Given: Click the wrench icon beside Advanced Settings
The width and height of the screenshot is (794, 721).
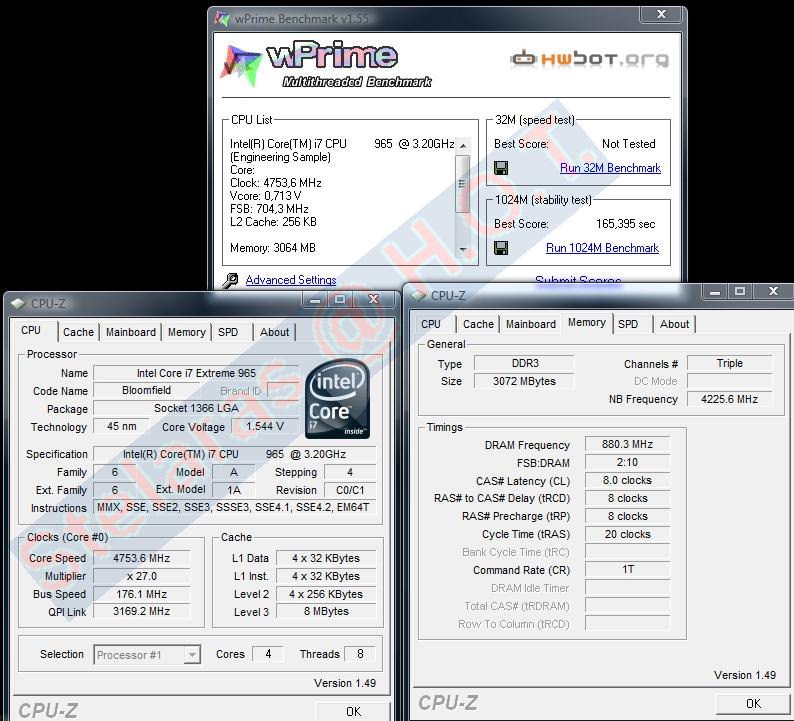Looking at the screenshot, I should coord(230,280).
